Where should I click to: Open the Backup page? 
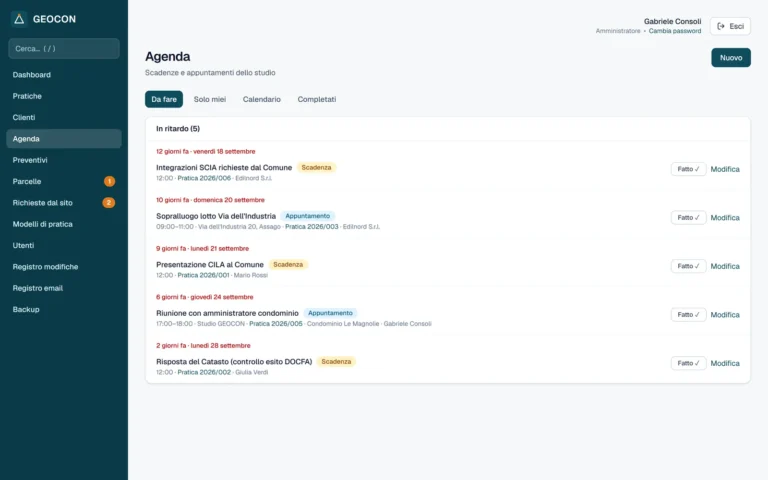coord(64,309)
